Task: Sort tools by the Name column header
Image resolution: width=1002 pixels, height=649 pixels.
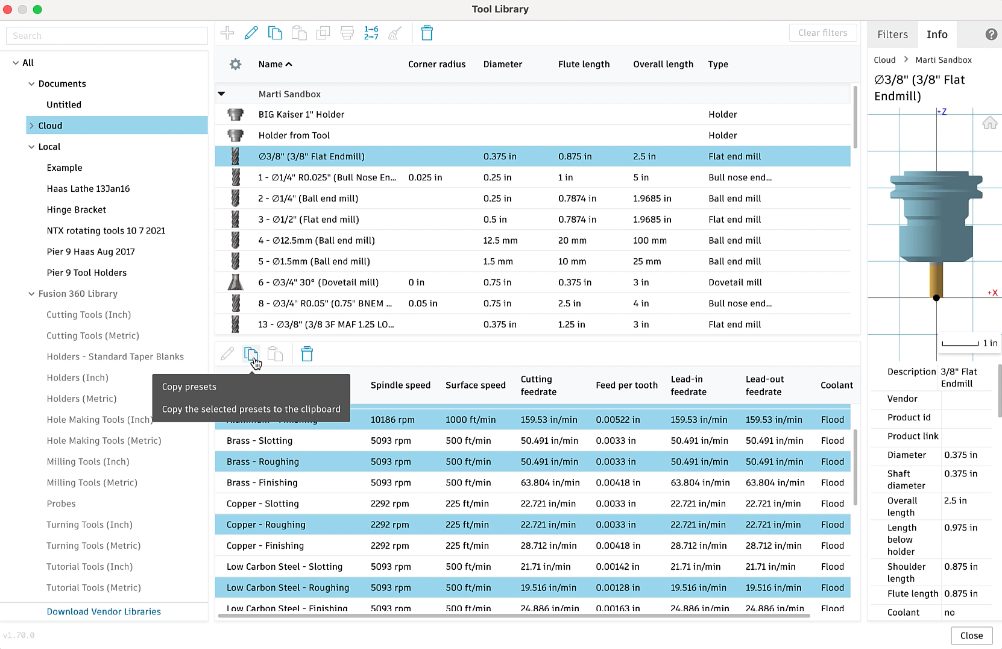Action: point(270,64)
